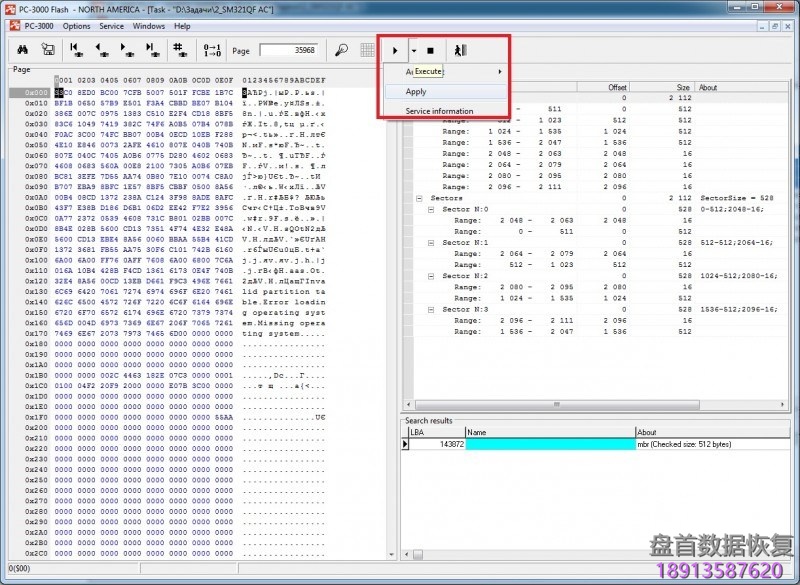Click the bit inversion 0→1 icon
The image size is (800, 585).
212,50
